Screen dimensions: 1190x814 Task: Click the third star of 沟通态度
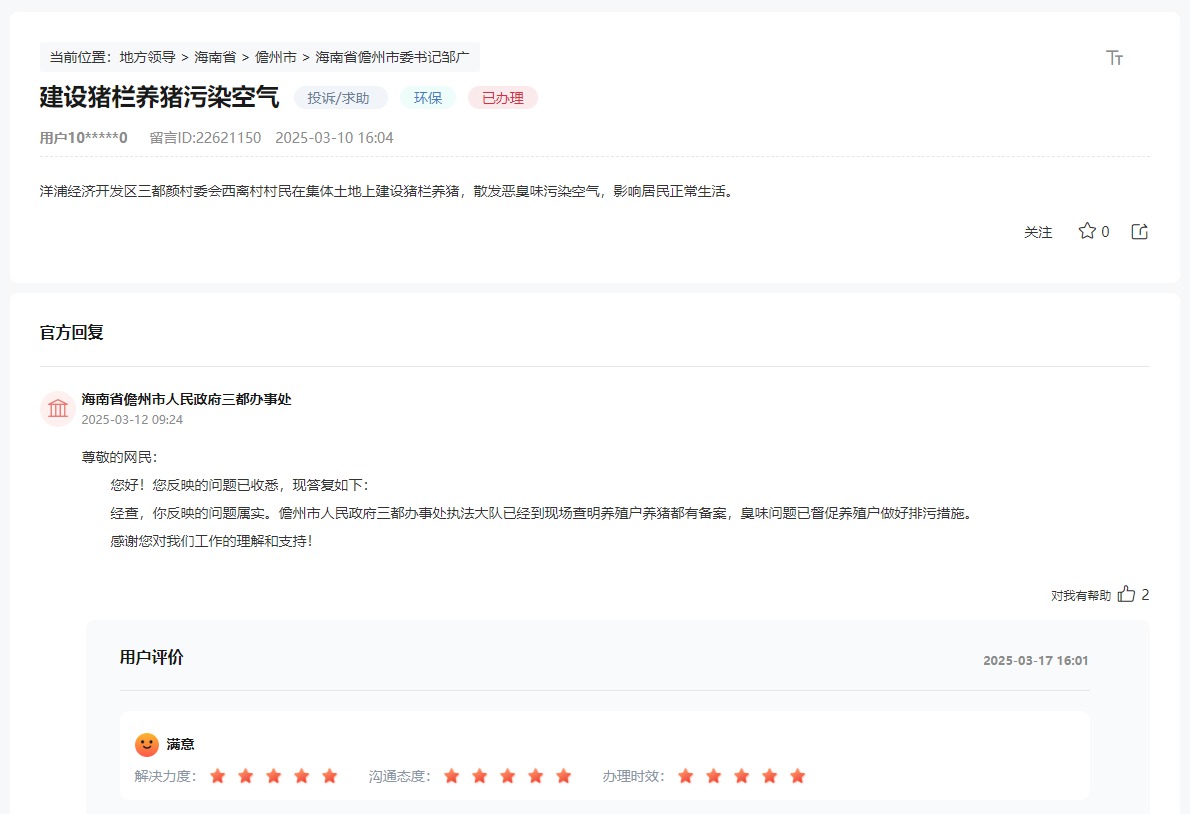(x=508, y=776)
